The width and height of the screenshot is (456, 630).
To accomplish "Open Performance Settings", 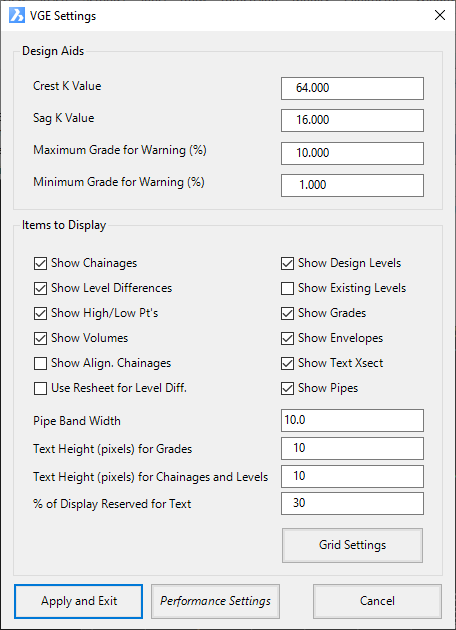I will click(x=215, y=601).
